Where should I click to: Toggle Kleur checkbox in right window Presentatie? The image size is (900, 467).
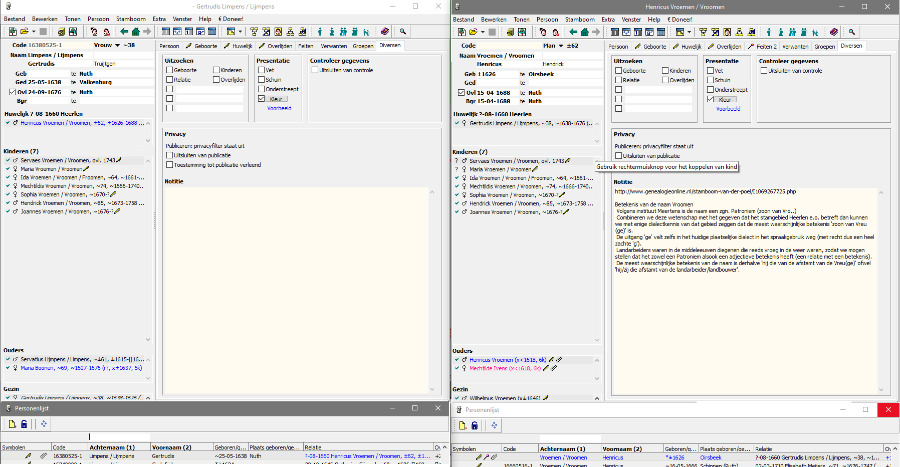coord(710,99)
